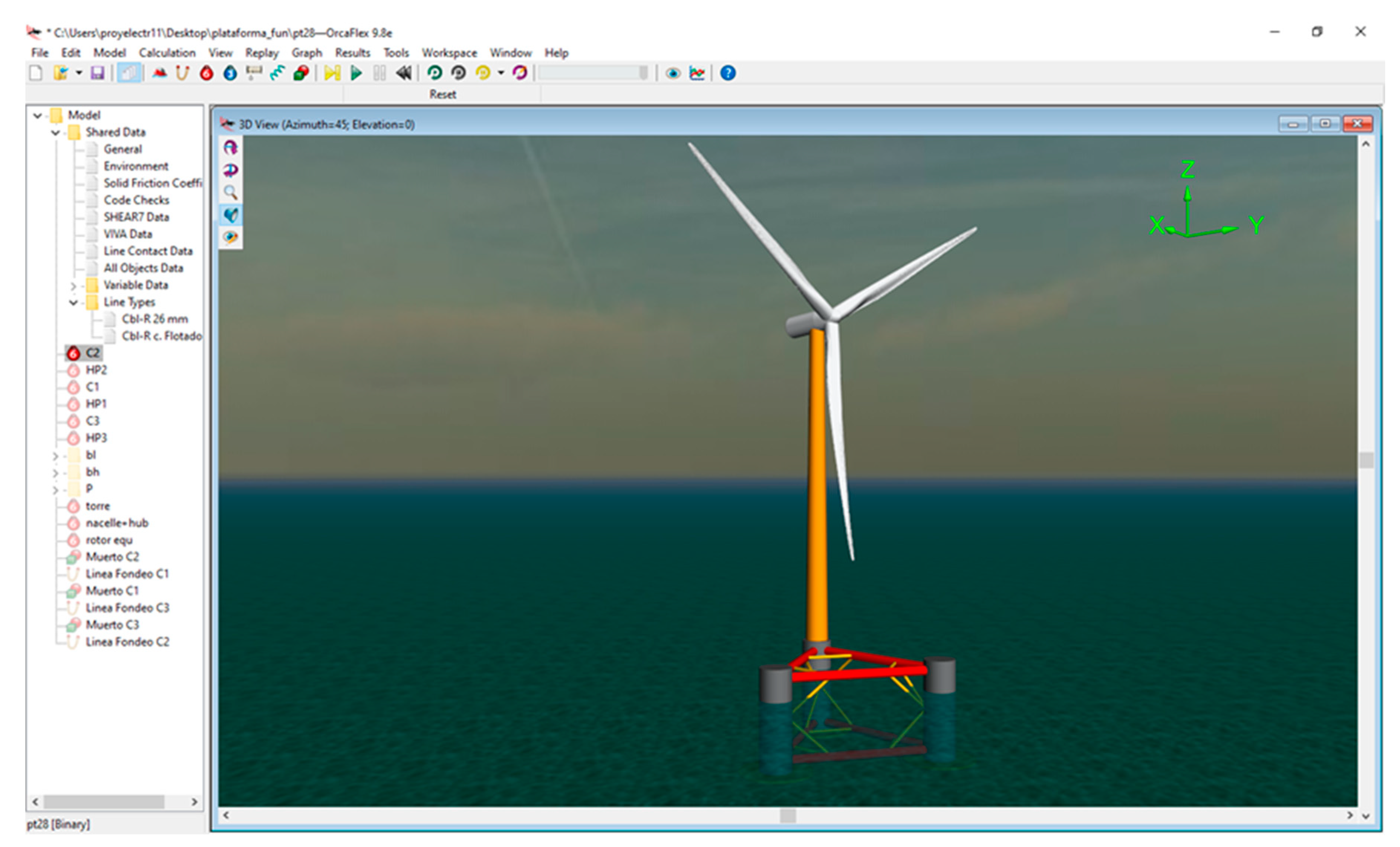Screen dimensions: 1400x847
Task: Click the eye view icon in toolbar
Action: (x=673, y=73)
